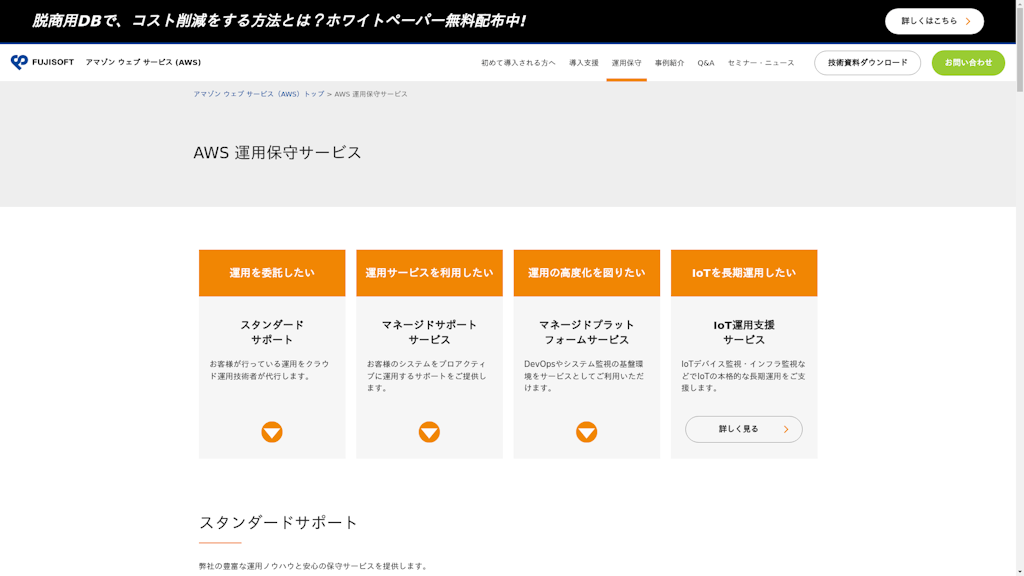Select the orange IoTを長期運用したい header
Image resolution: width=1024 pixels, height=576 pixels.
(743, 273)
